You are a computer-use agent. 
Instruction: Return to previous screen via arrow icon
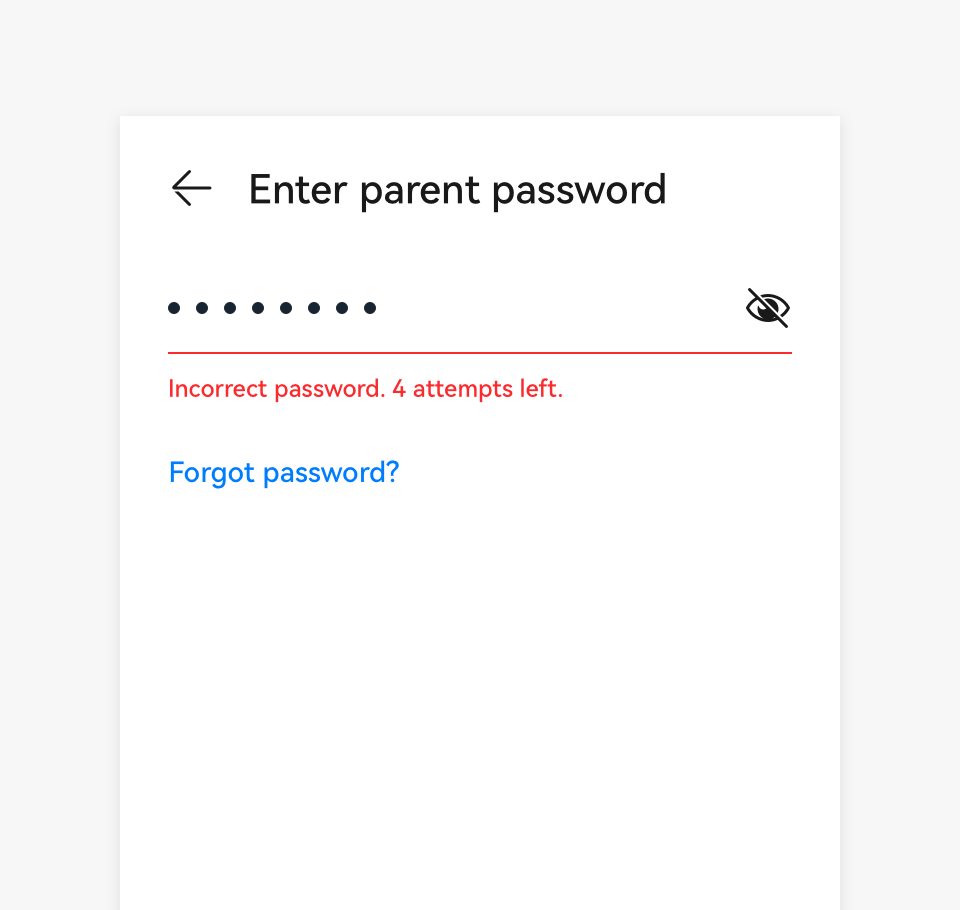click(191, 188)
